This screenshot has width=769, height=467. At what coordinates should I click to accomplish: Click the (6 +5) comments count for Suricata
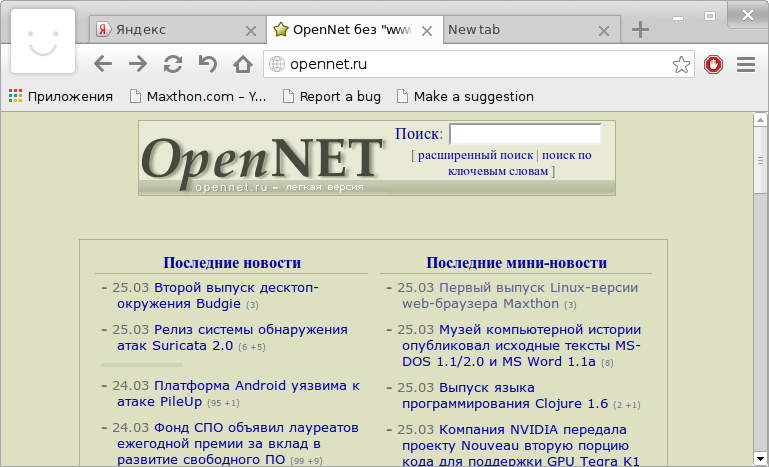[x=252, y=347]
